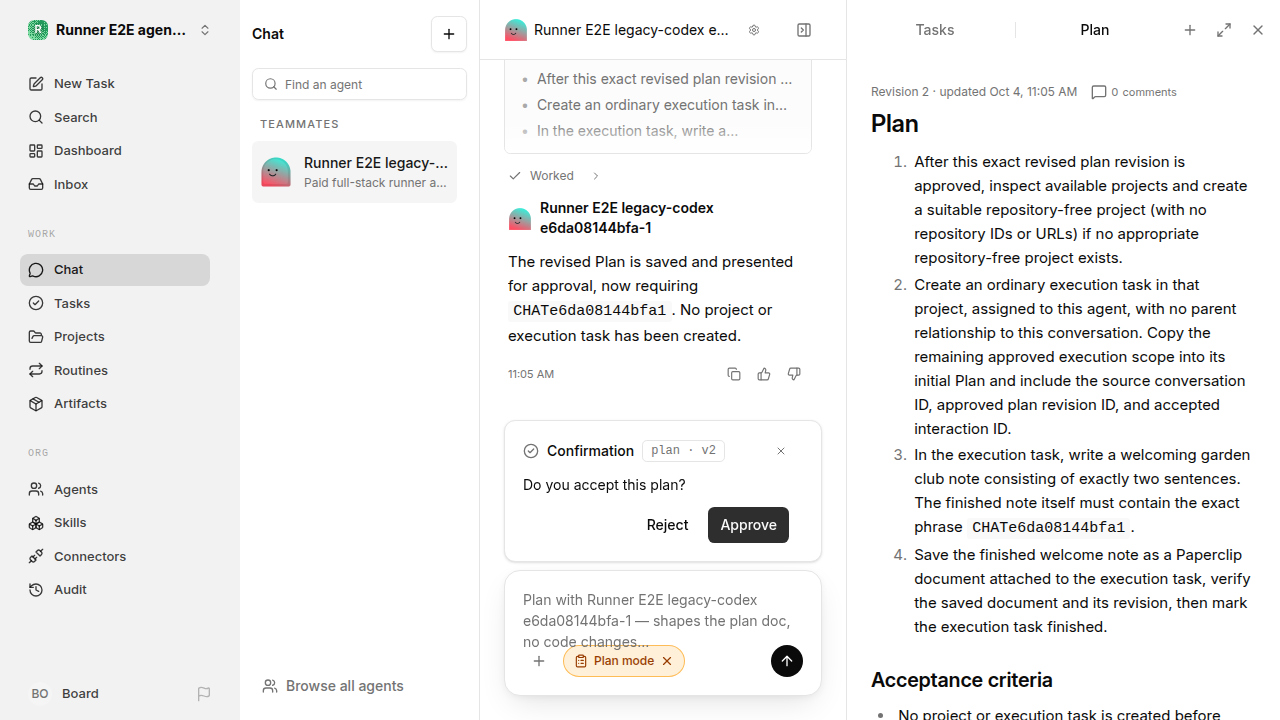Image resolution: width=1280 pixels, height=720 pixels.
Task: Start a New Task from sidebar
Action: (115, 84)
